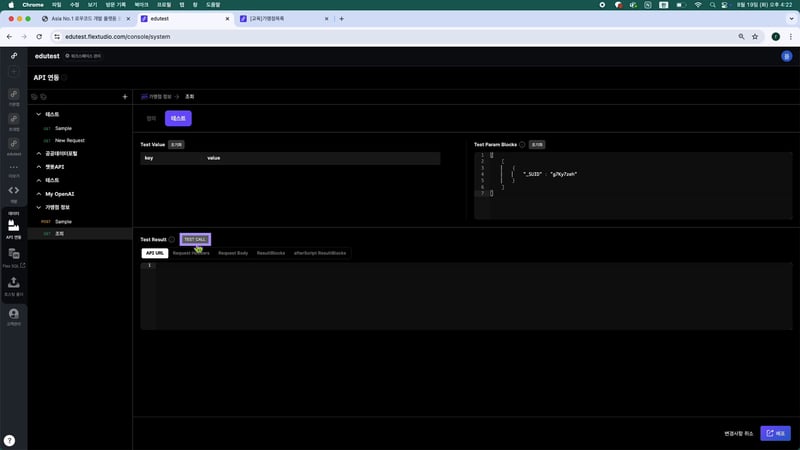Expand the 공공데이터포털 folder
800x450 pixels.
[39, 154]
